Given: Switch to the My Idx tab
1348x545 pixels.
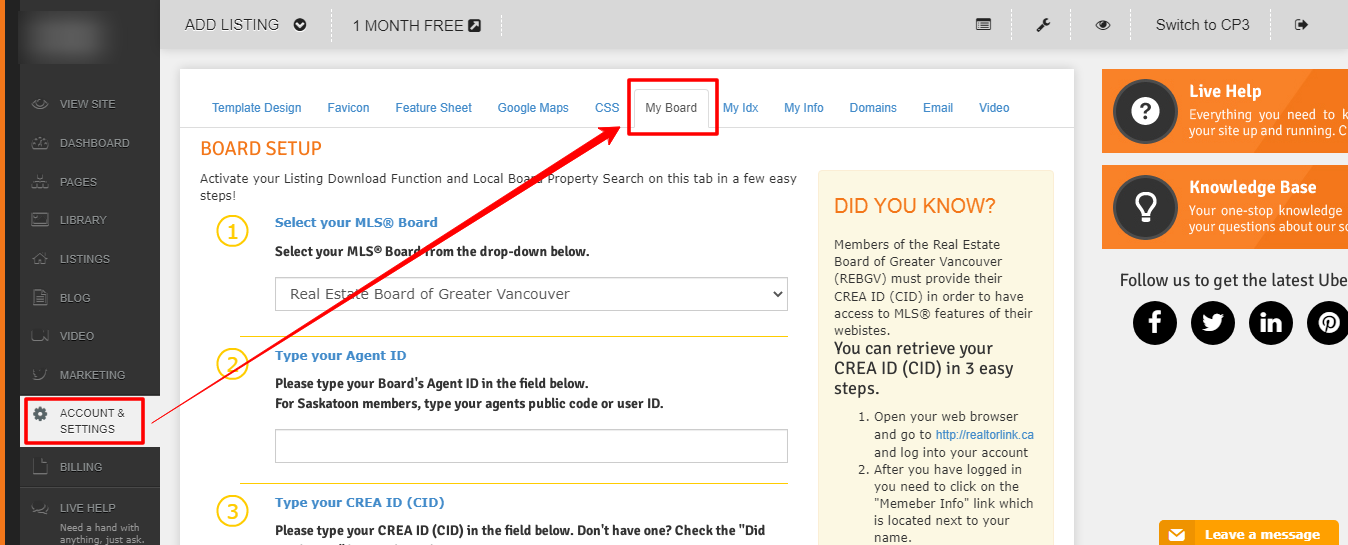Looking at the screenshot, I should pos(740,108).
